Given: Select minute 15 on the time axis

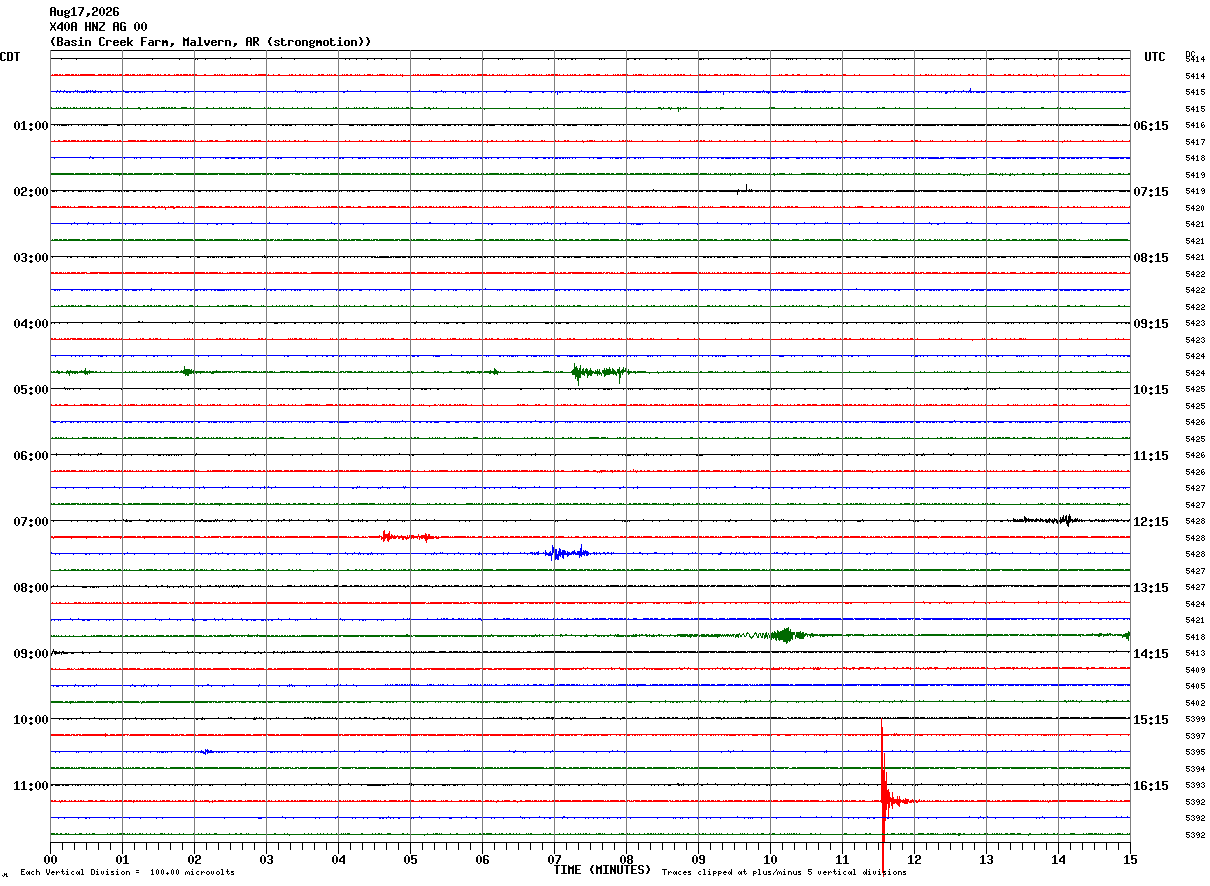Looking at the screenshot, I should tap(1130, 859).
